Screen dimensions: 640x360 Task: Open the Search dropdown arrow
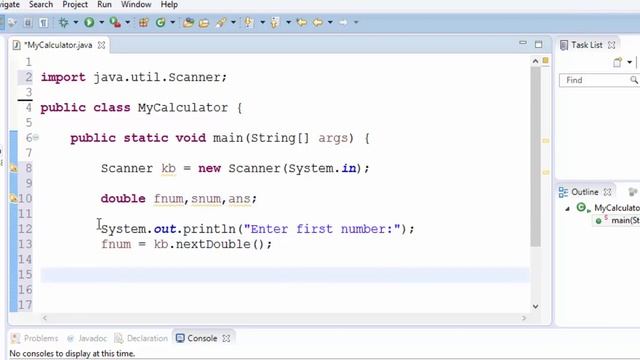pyautogui.click(x=233, y=22)
